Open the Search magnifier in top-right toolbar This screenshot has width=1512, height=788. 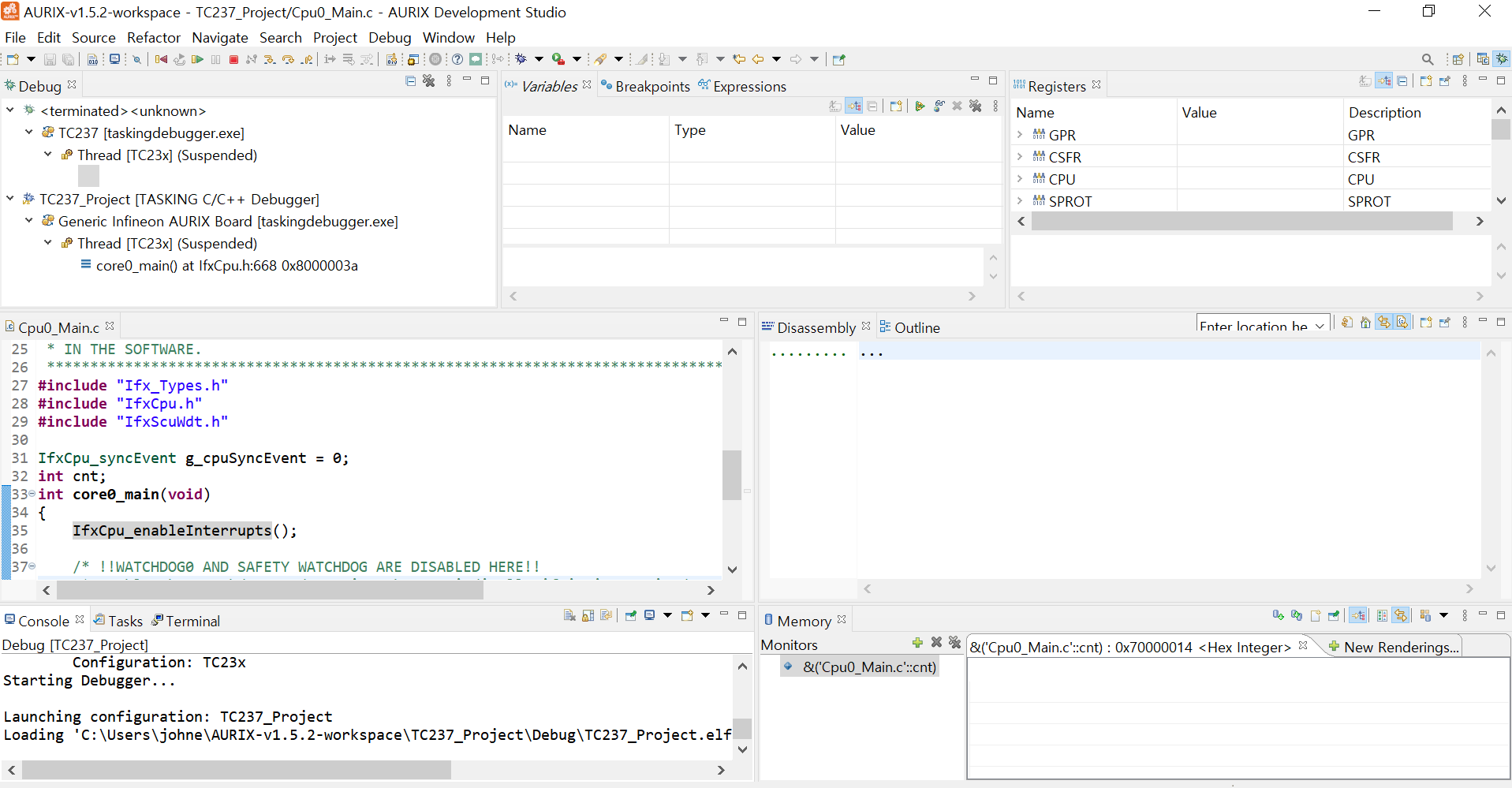(1428, 59)
